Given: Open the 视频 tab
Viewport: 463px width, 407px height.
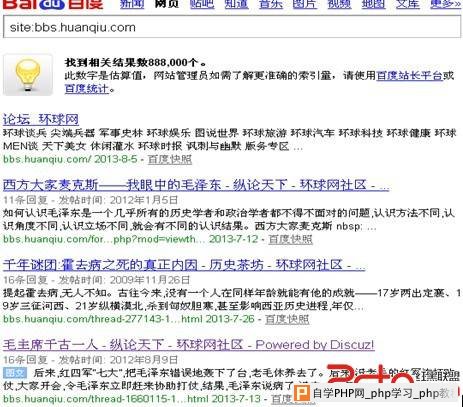Looking at the screenshot, I should tap(339, 4).
